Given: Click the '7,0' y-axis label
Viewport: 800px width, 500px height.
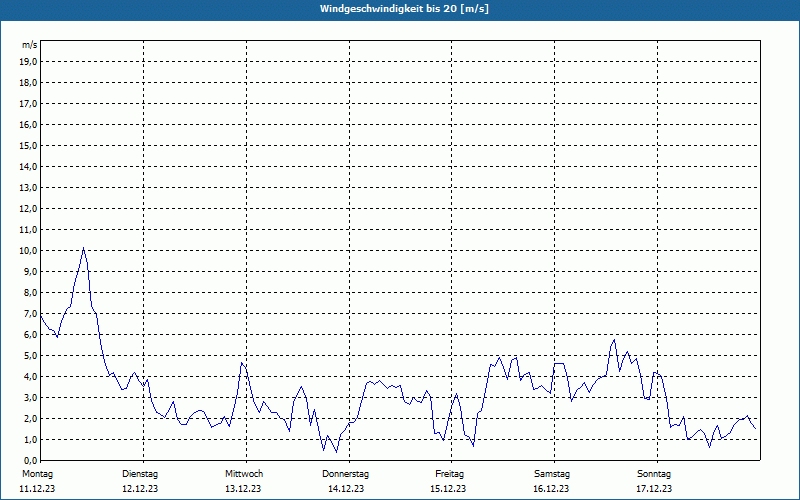Looking at the screenshot, I should [31, 314].
